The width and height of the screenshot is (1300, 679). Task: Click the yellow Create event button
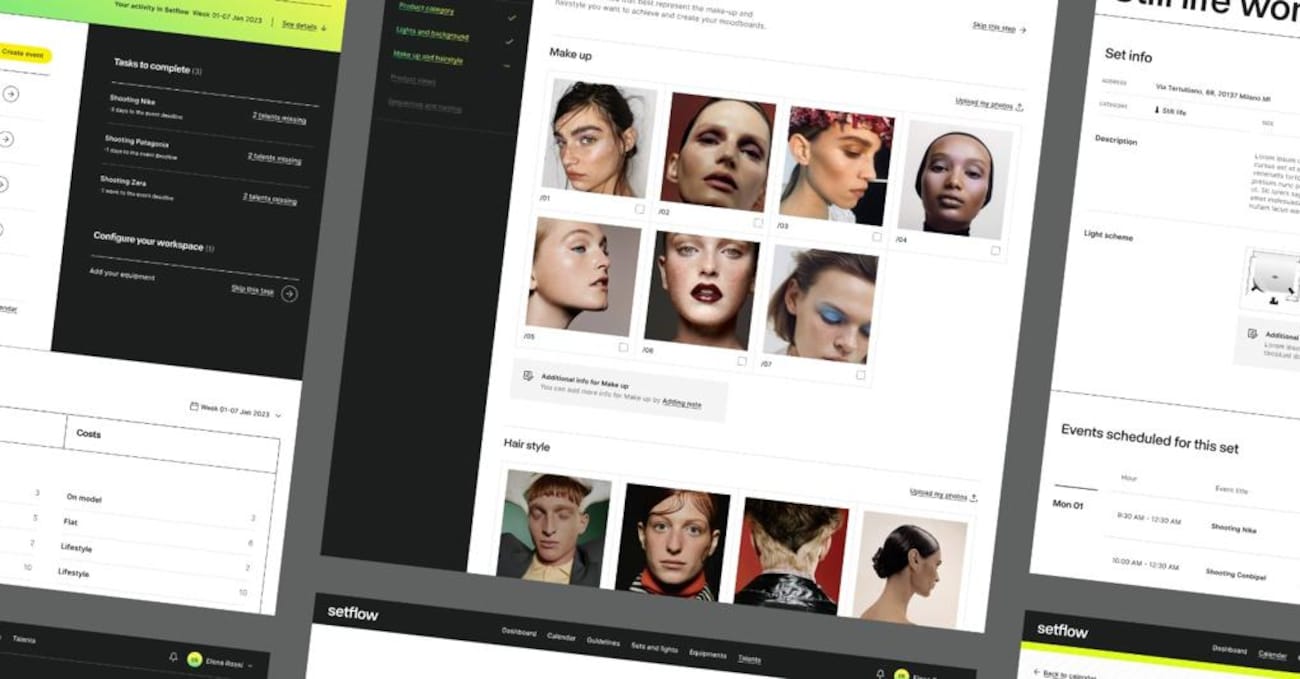click(24, 53)
